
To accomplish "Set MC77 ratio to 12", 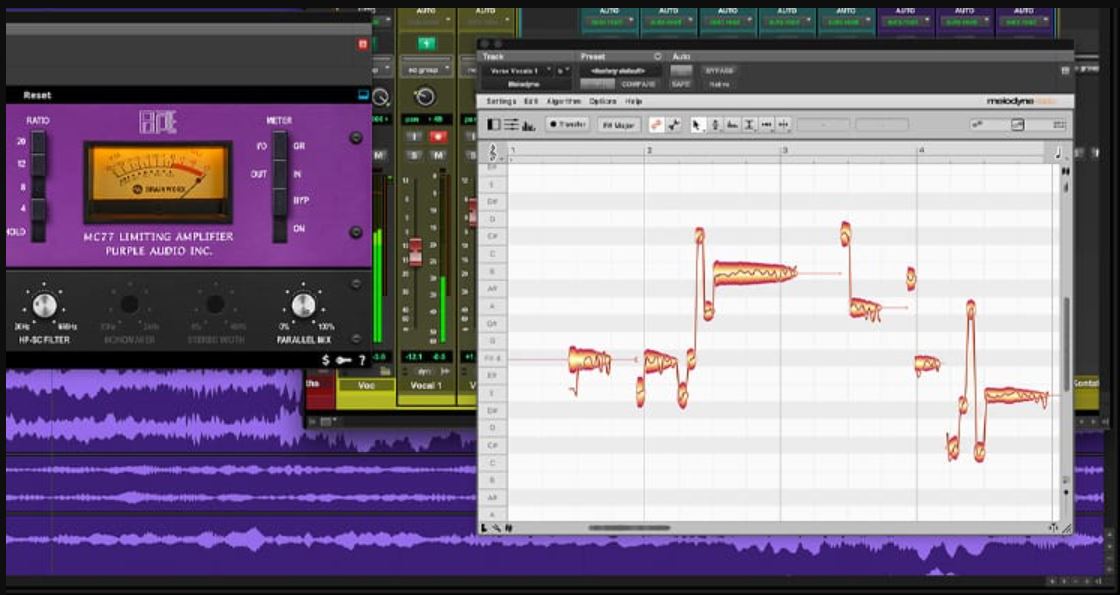I will (38, 164).
